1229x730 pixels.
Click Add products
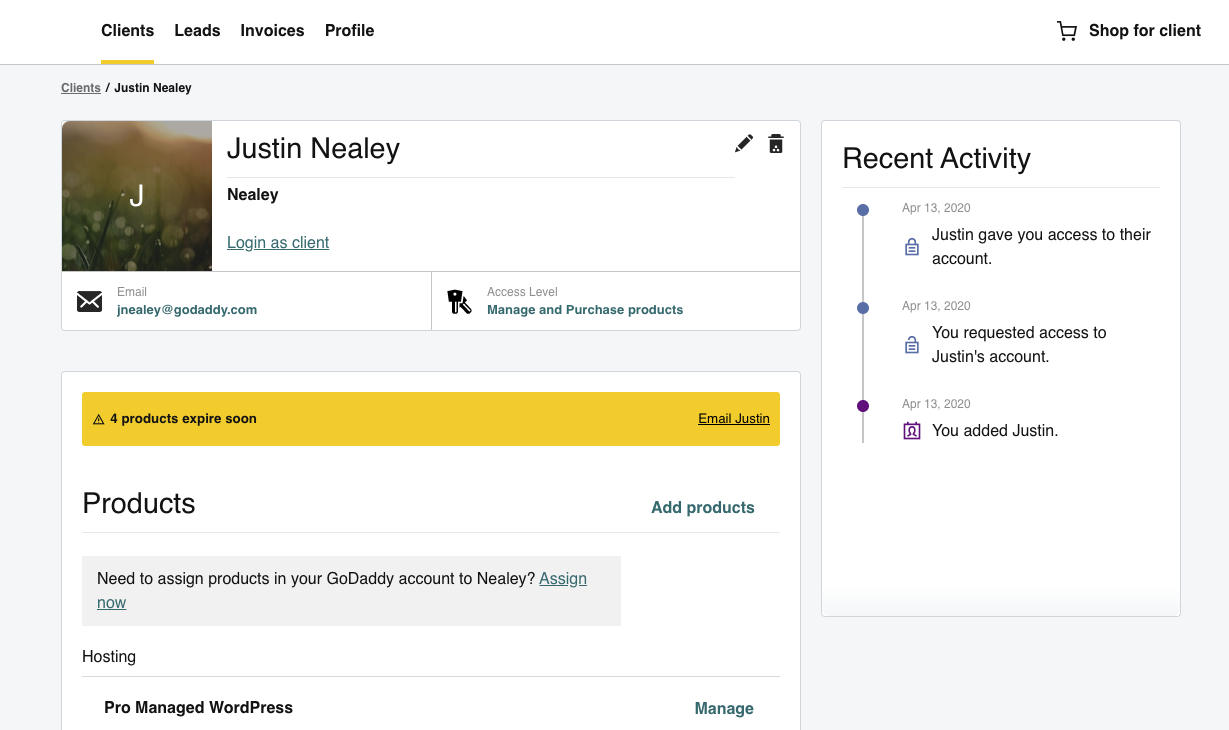tap(703, 508)
